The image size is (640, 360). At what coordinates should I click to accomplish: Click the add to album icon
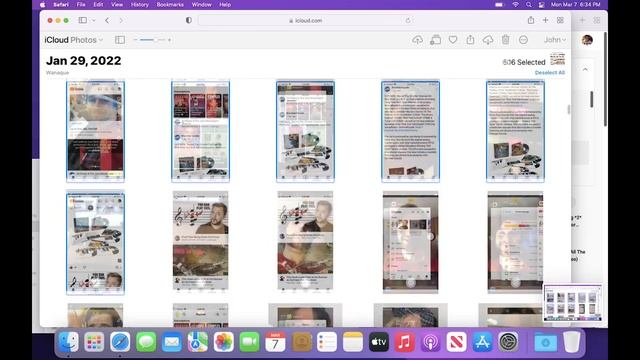436,40
